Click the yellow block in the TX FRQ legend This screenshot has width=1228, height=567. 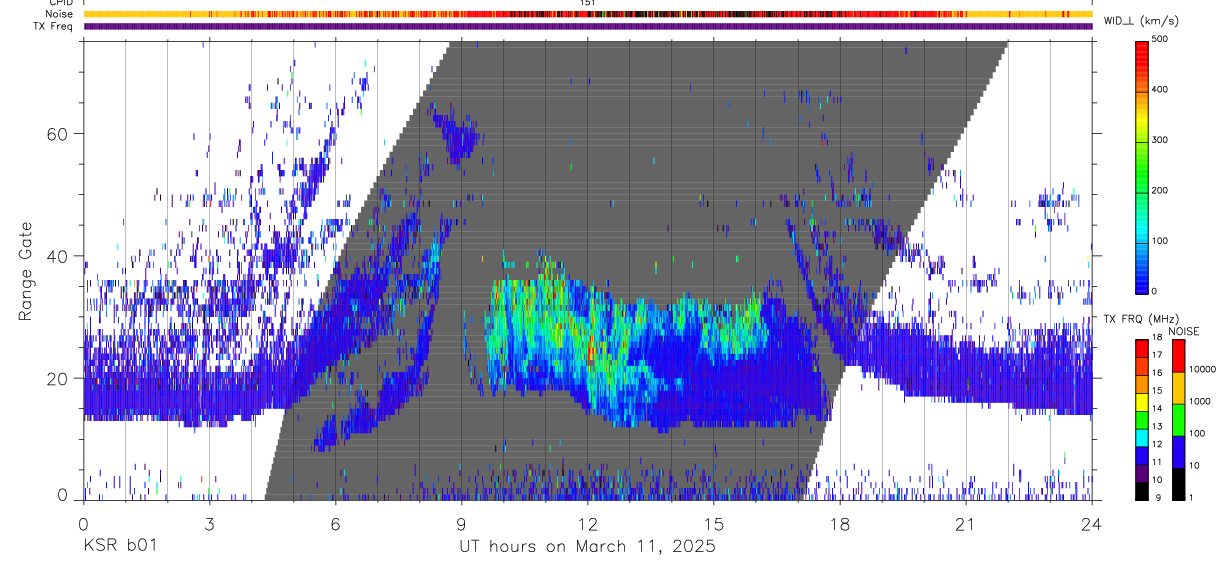point(1141,400)
